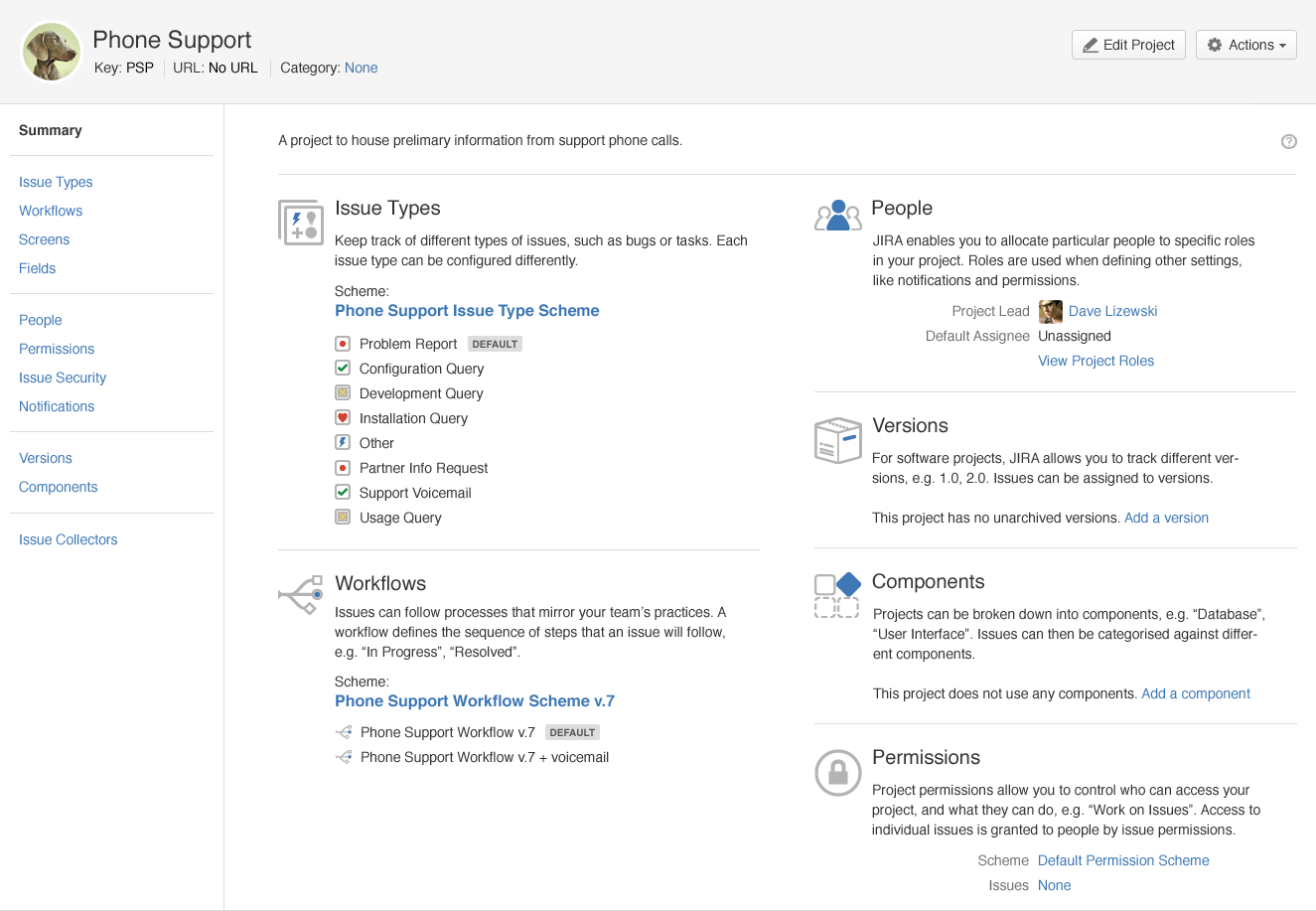
Task: Open Phone Support Issue Type Scheme link
Action: coord(467,310)
